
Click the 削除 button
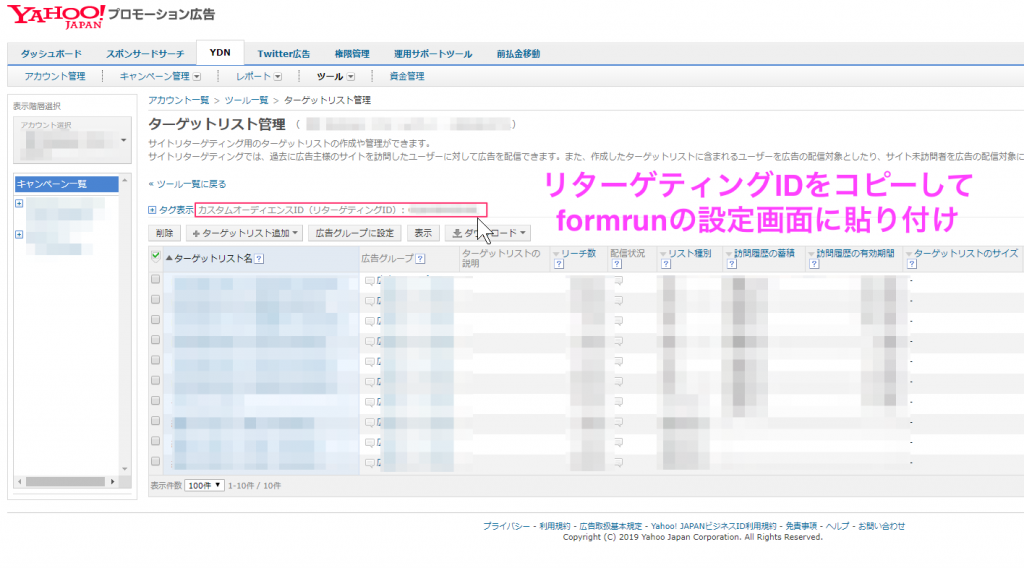[x=165, y=233]
